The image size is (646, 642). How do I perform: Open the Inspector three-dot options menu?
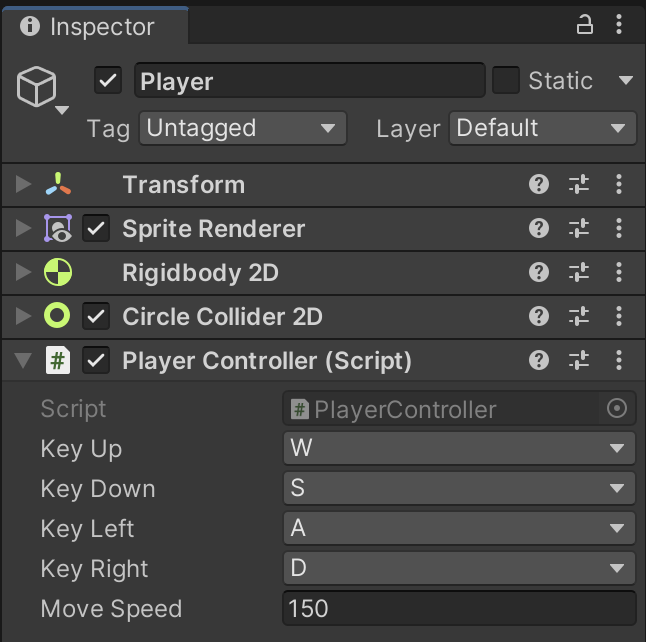point(620,26)
